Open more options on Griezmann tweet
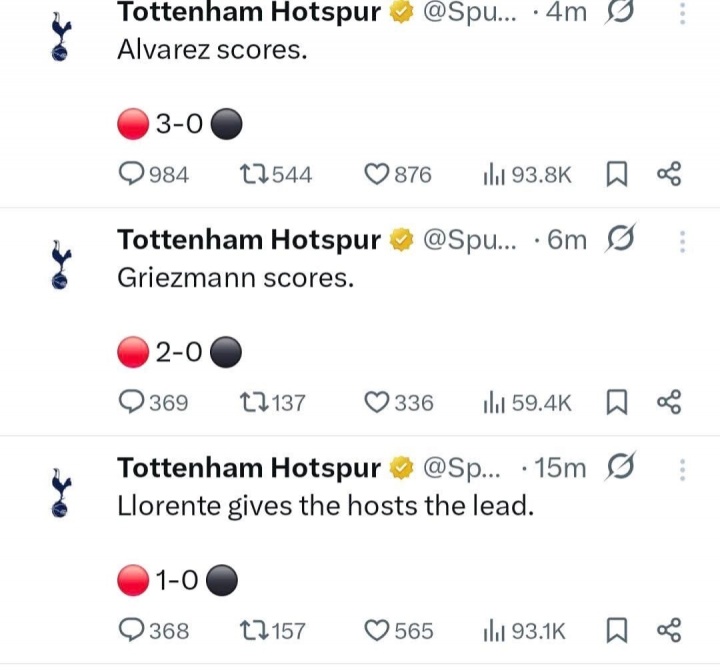The image size is (720, 672). [683, 241]
